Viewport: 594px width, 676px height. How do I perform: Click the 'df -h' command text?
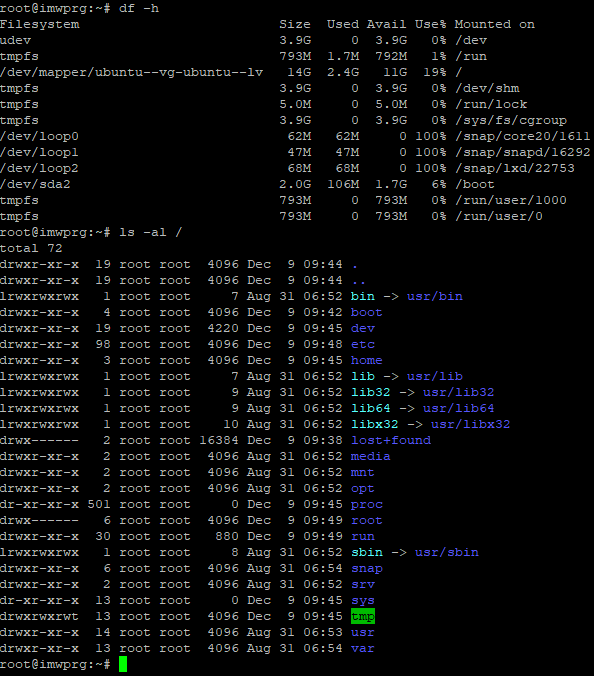139,8
